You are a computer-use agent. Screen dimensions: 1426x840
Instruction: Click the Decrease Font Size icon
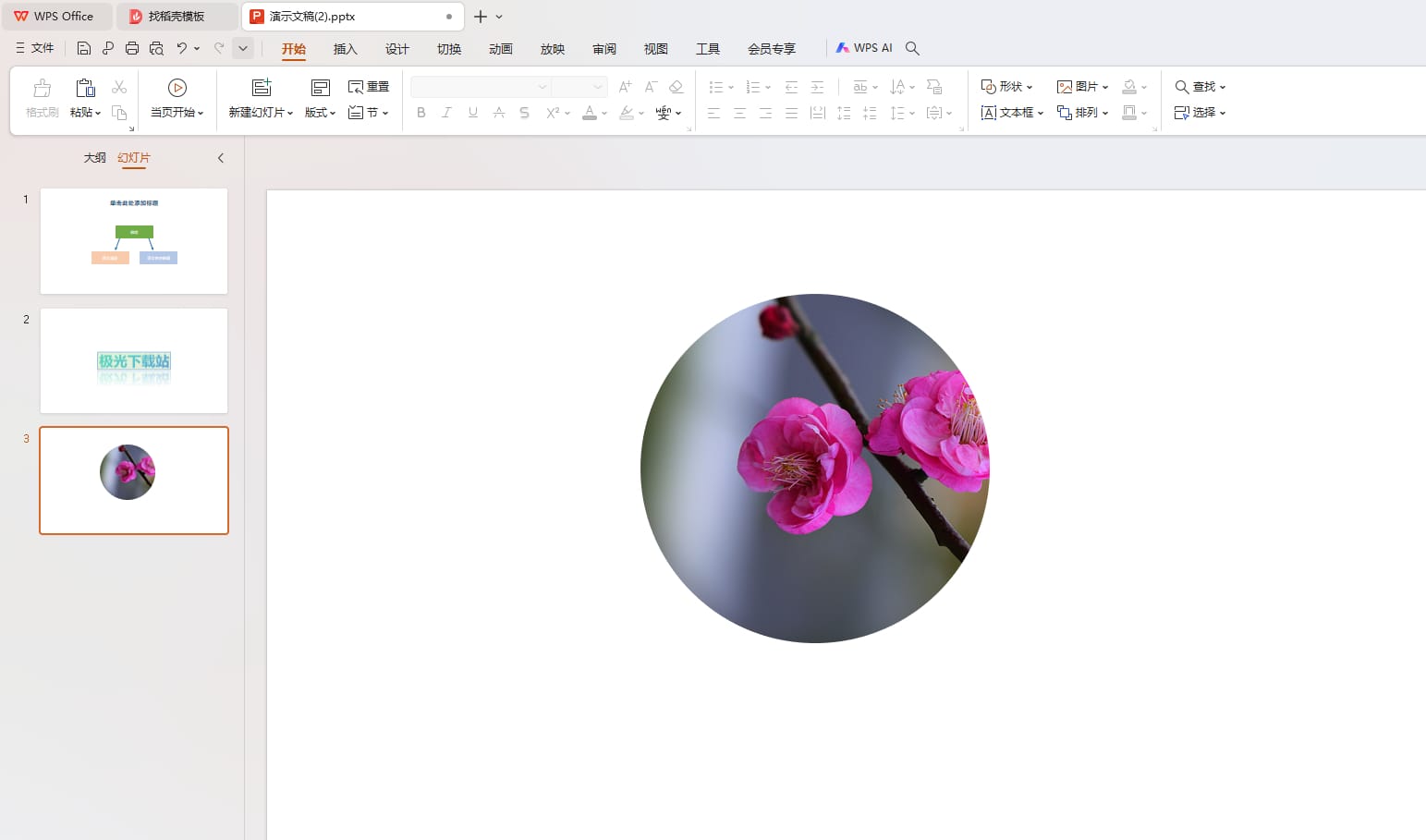tap(651, 87)
